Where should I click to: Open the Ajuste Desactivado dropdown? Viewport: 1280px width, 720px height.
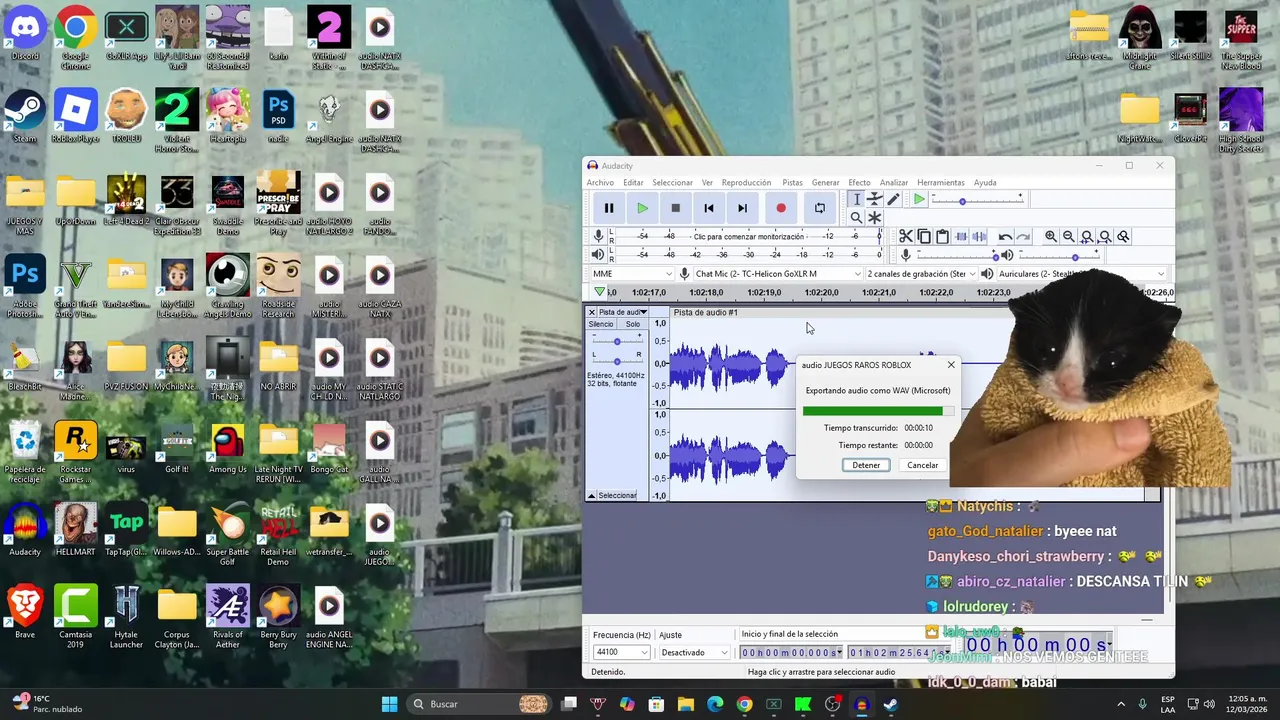click(x=694, y=652)
